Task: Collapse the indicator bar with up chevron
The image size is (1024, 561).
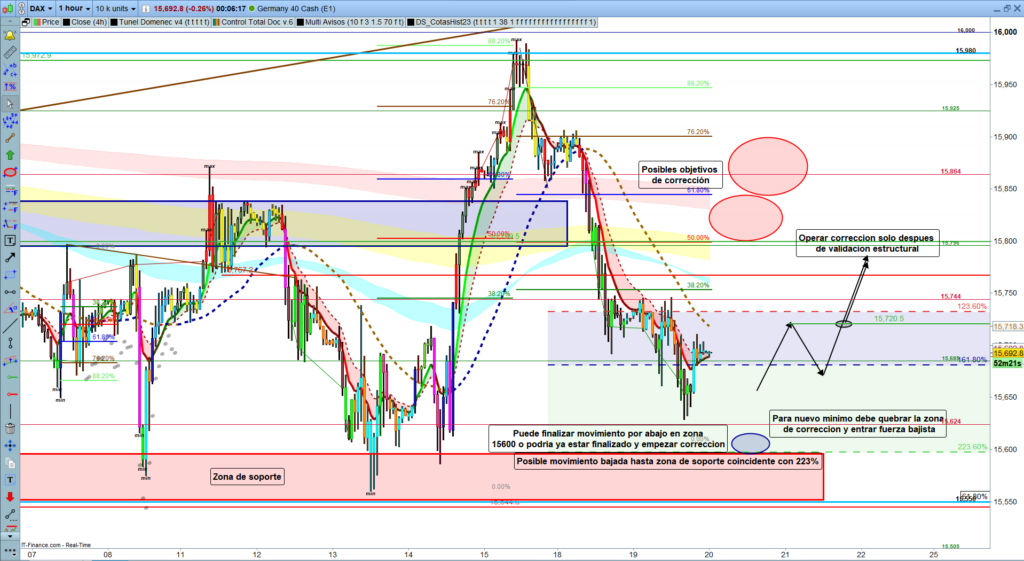Action: click(x=8, y=20)
